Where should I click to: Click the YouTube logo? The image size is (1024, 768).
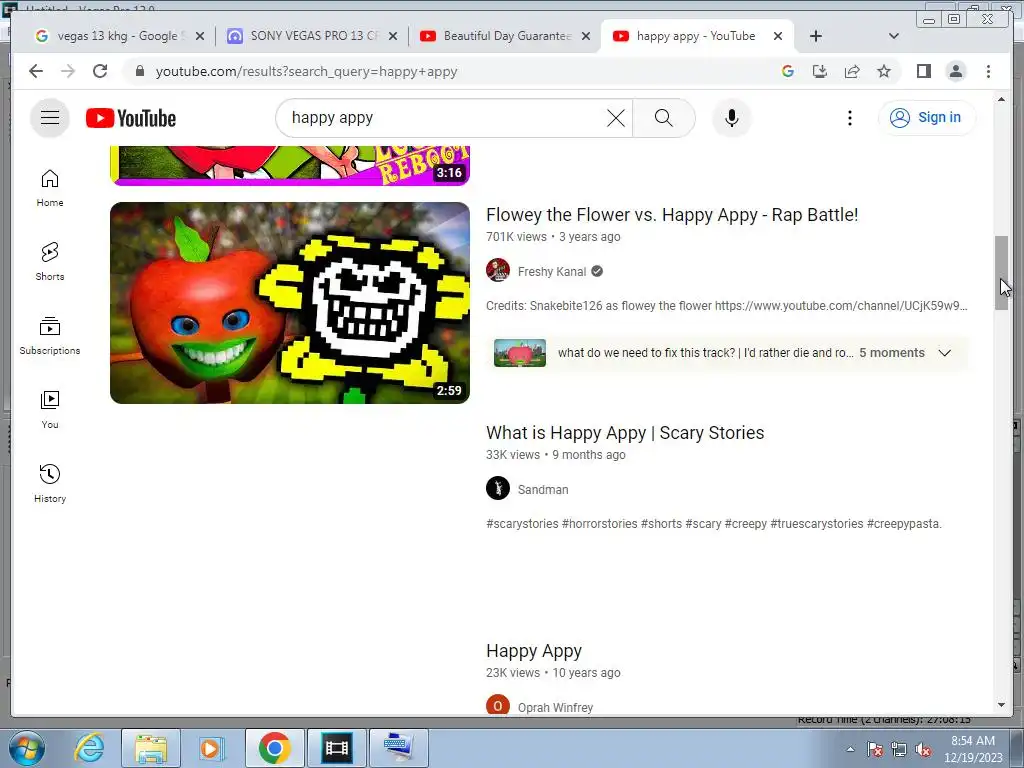pyautogui.click(x=131, y=118)
